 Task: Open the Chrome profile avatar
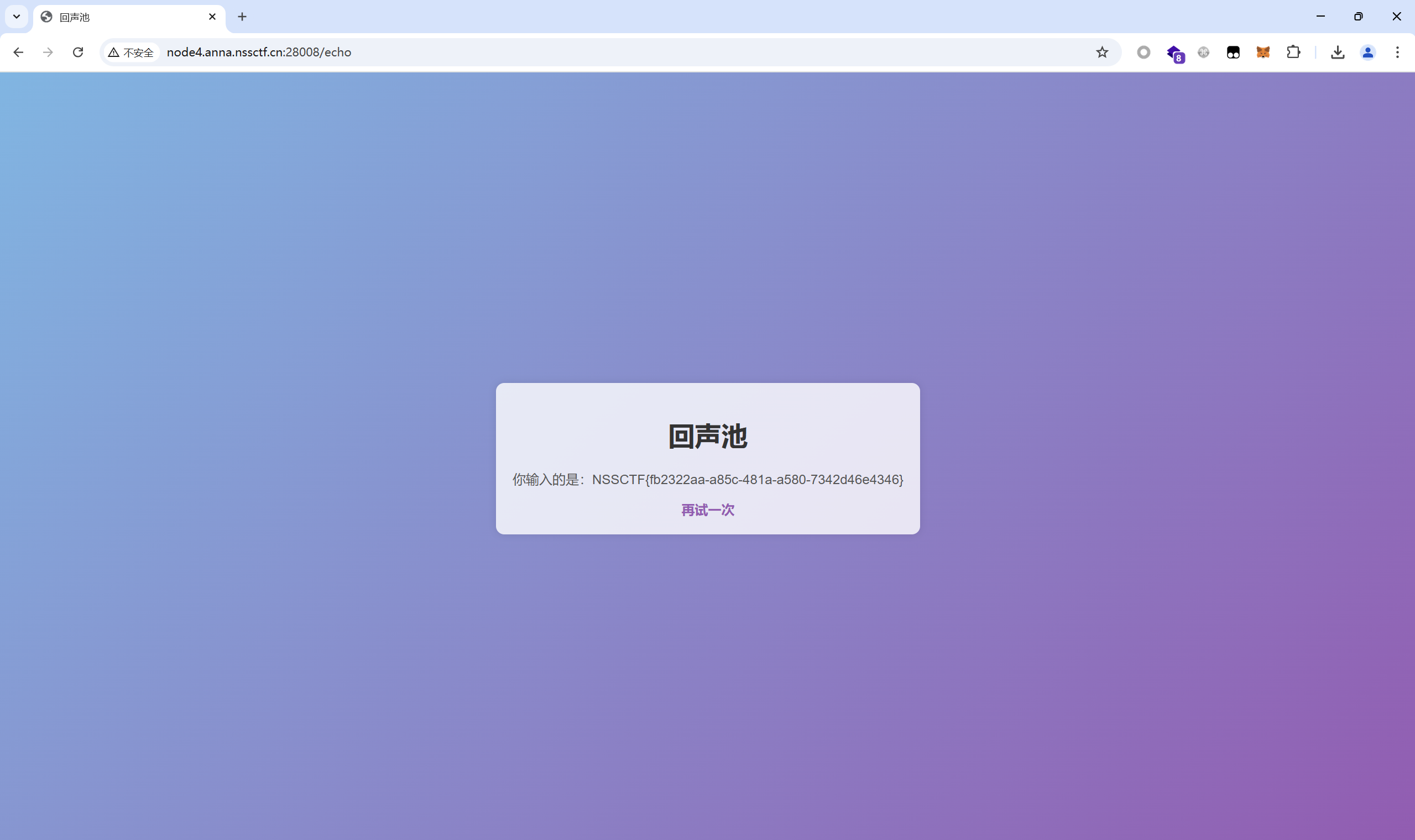click(1368, 53)
